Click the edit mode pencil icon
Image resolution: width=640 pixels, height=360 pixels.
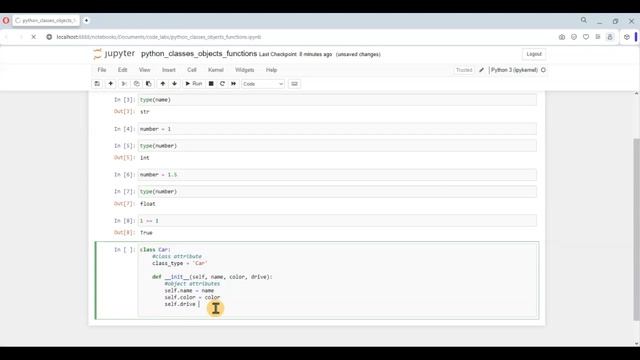pyautogui.click(x=481, y=70)
